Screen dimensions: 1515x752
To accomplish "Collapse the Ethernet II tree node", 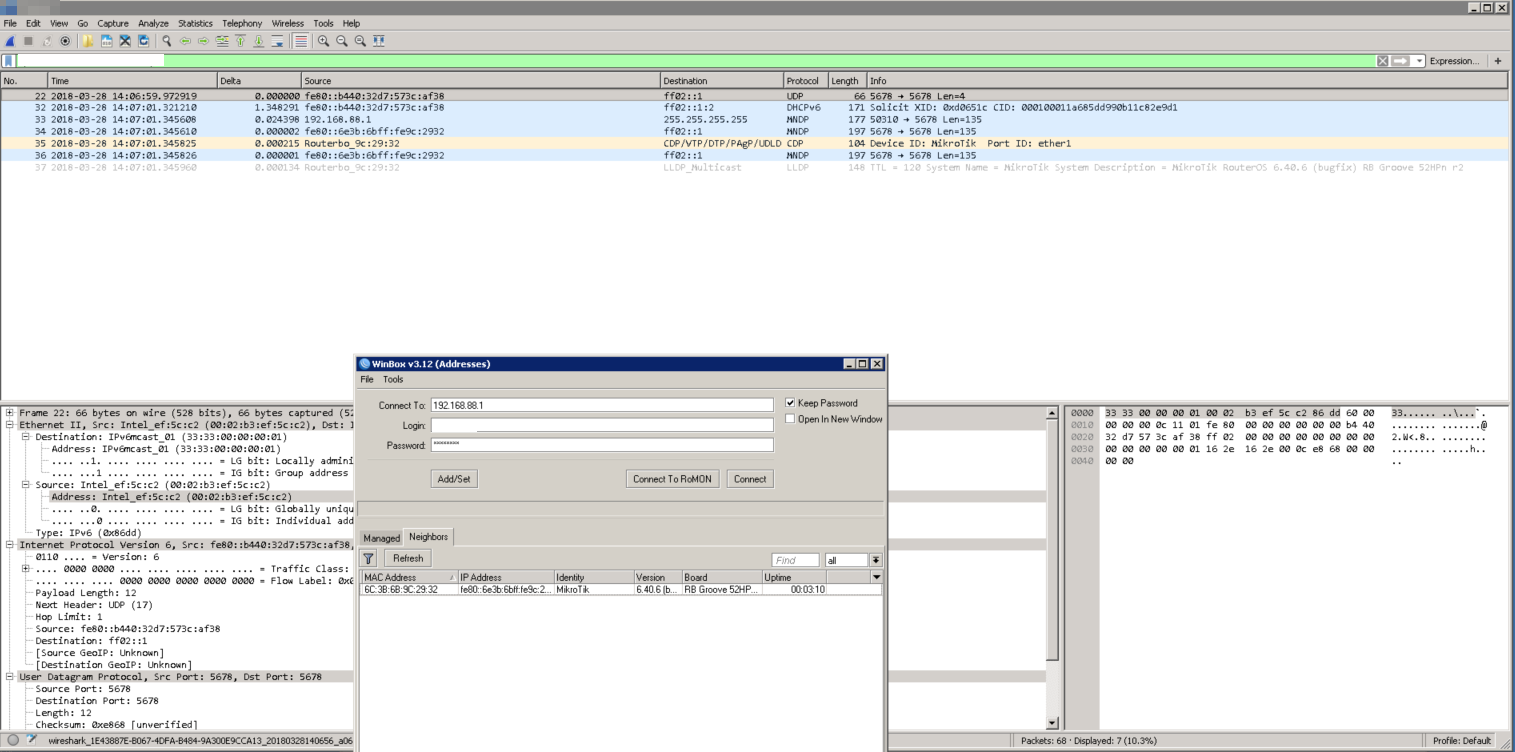I will point(10,425).
